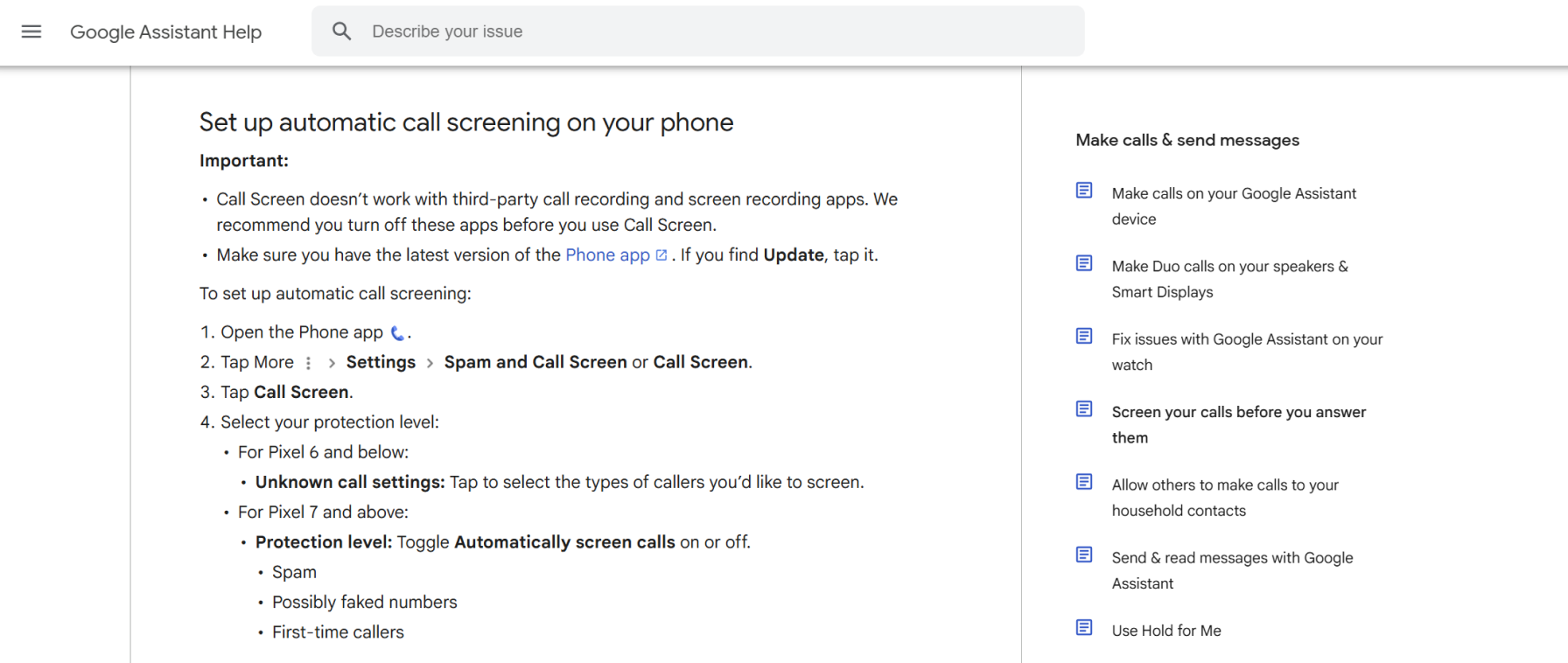Image resolution: width=1568 pixels, height=663 pixels.
Task: Click the Possibly faked numbers bullet
Action: (x=364, y=602)
